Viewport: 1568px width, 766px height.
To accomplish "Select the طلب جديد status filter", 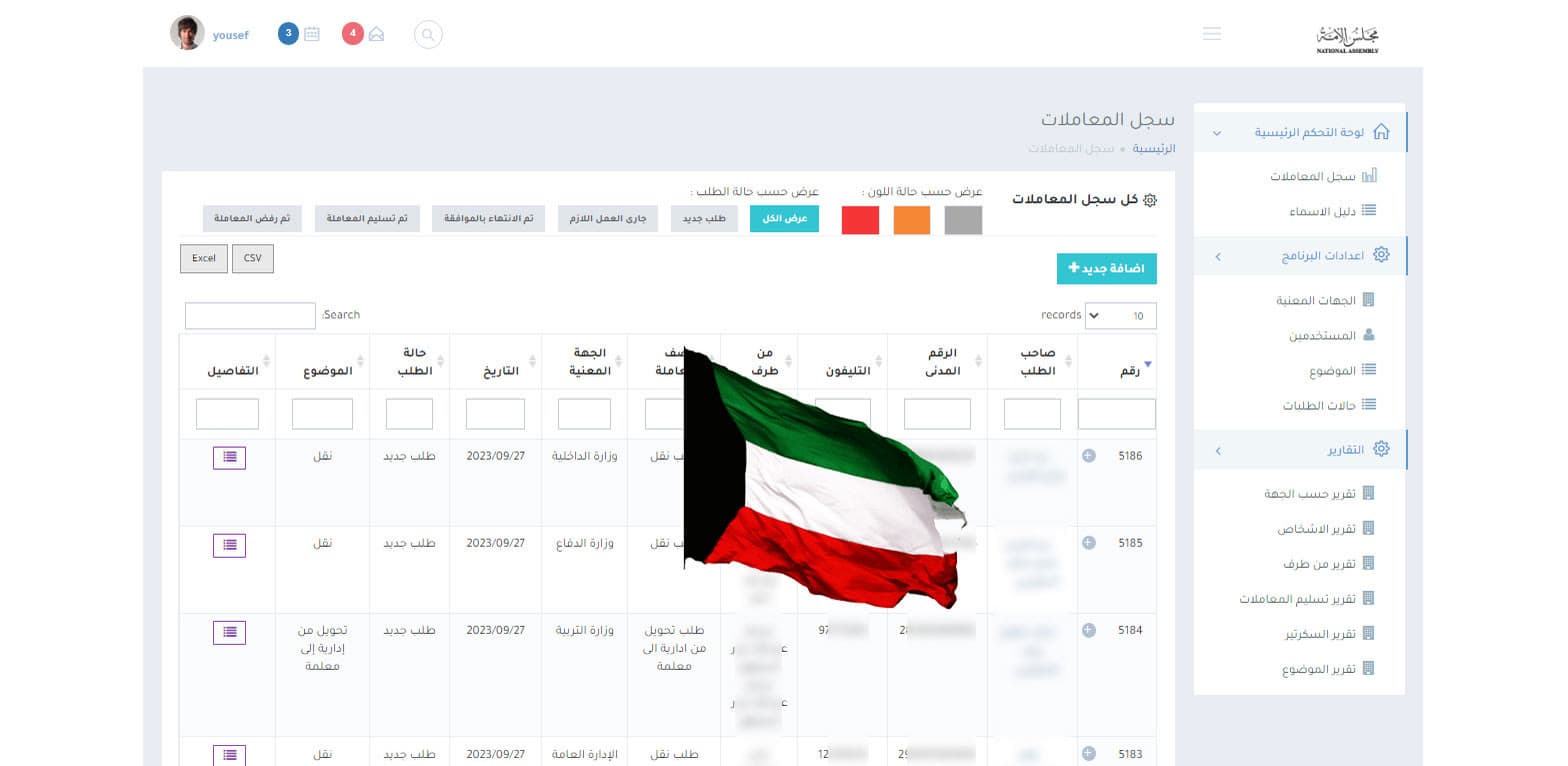I will pyautogui.click(x=704, y=219).
